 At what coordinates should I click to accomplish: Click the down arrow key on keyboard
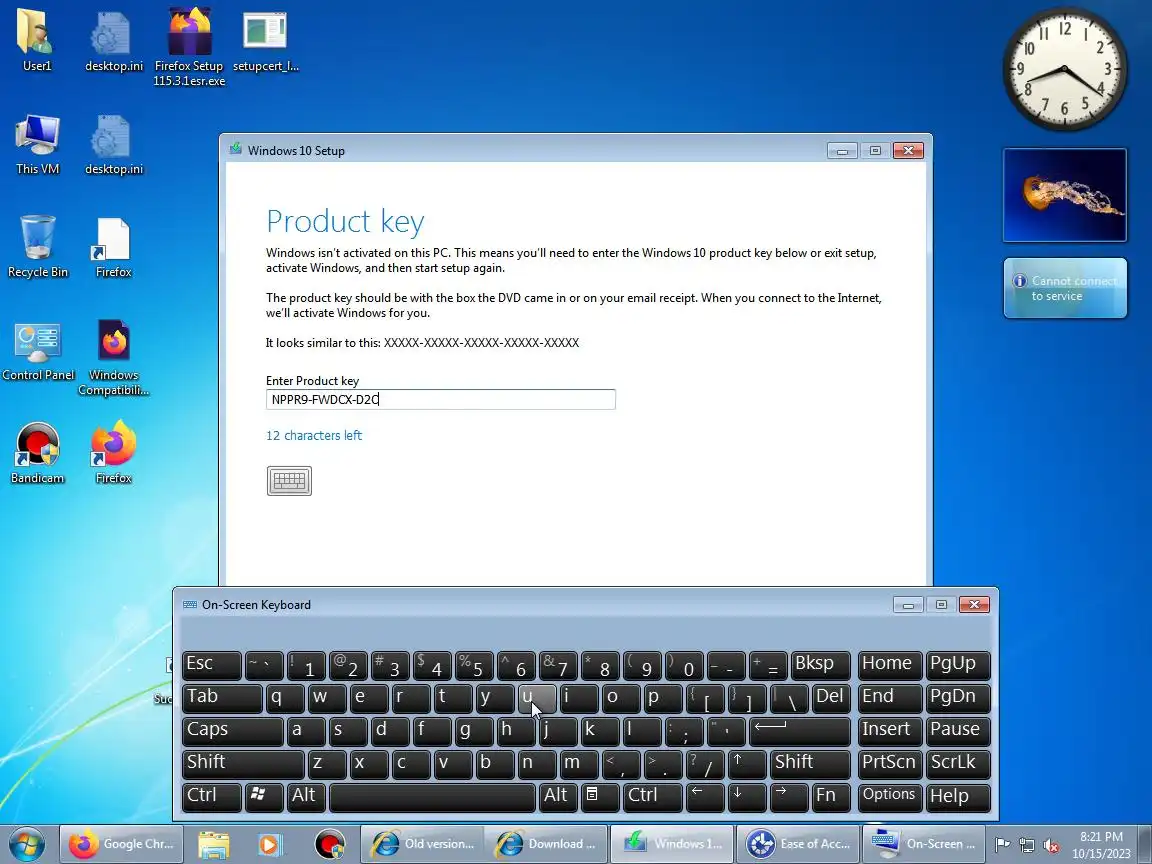(747, 797)
